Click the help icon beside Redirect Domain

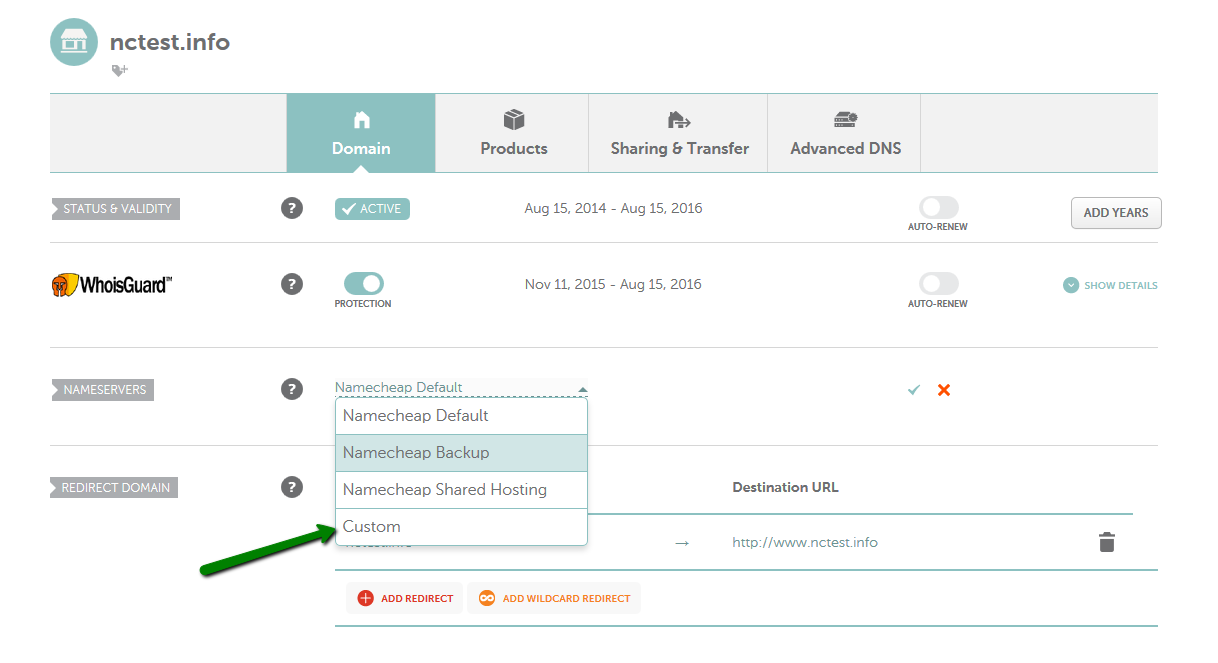292,487
